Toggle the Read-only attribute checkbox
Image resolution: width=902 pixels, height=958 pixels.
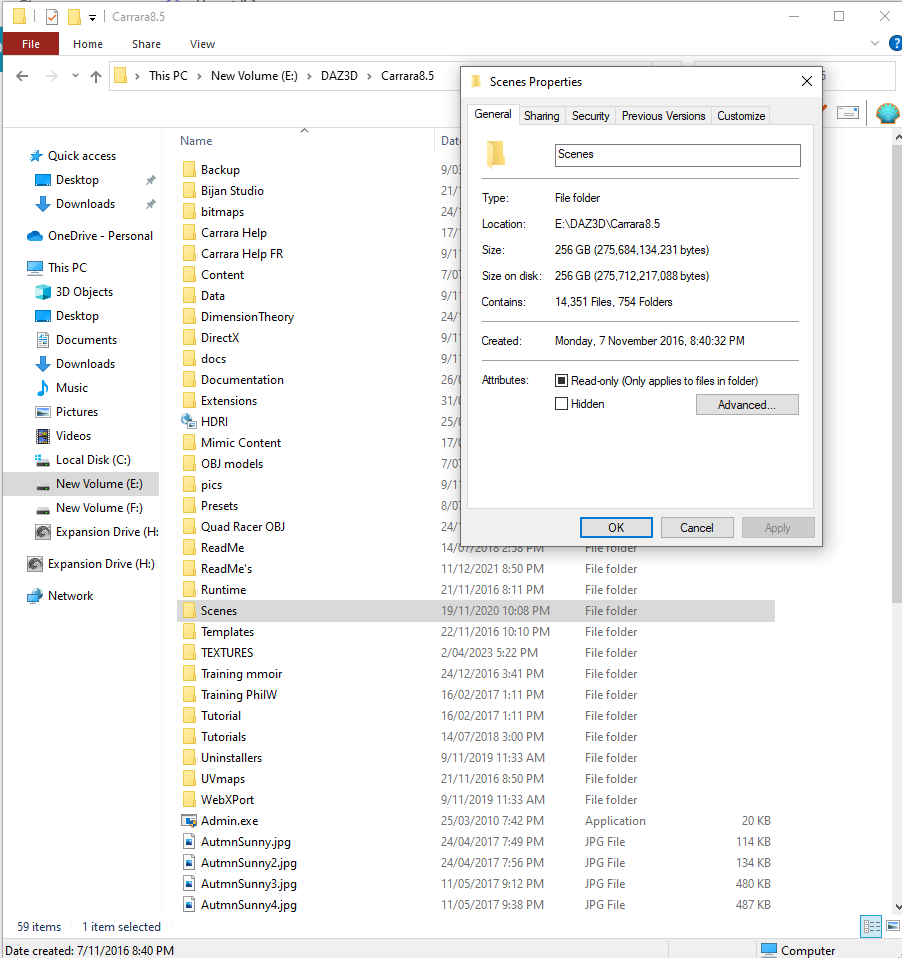[x=561, y=381]
